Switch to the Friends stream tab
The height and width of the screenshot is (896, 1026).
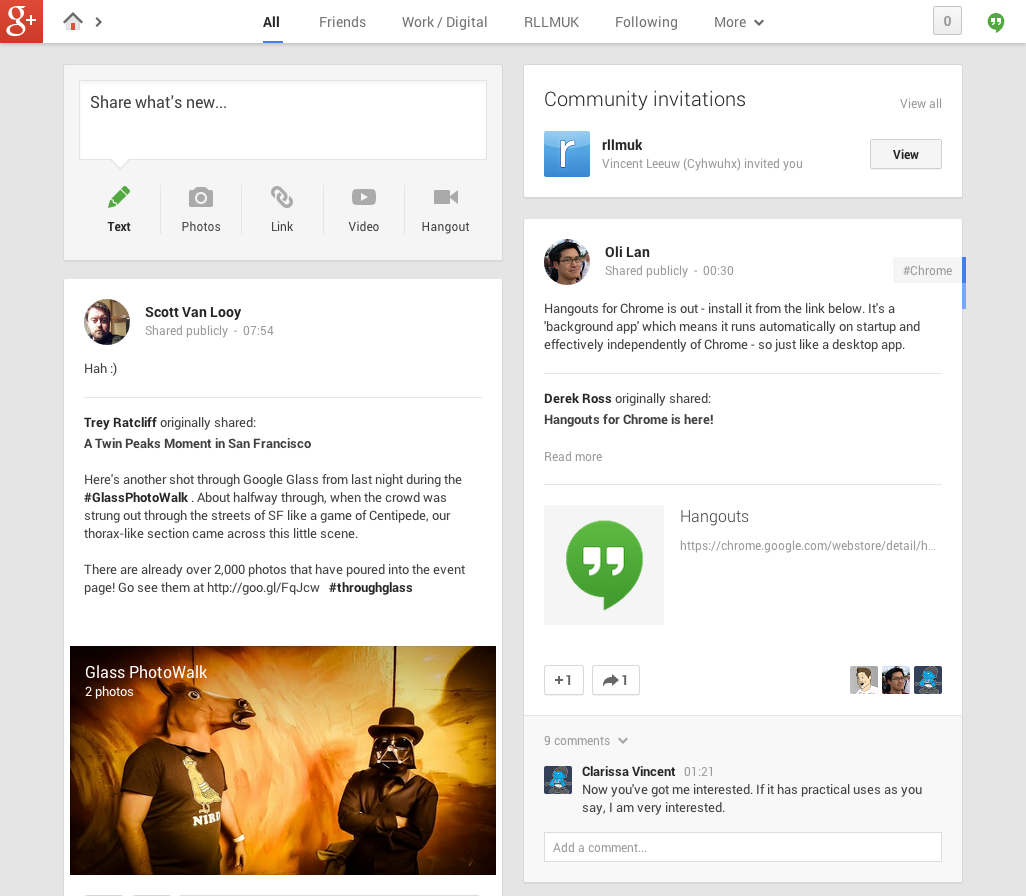[342, 22]
